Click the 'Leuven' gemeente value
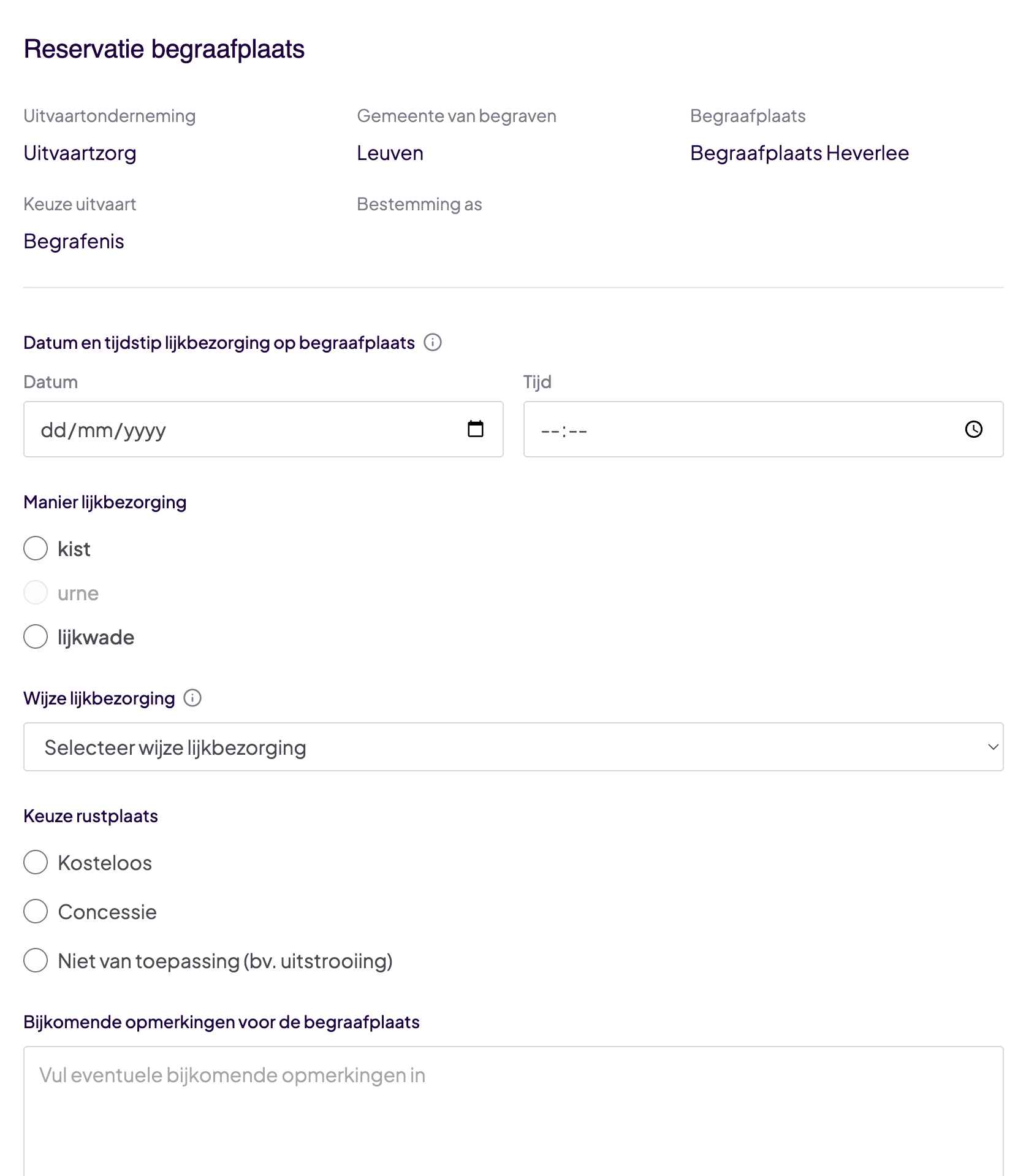The height and width of the screenshot is (1176, 1026). 390,153
